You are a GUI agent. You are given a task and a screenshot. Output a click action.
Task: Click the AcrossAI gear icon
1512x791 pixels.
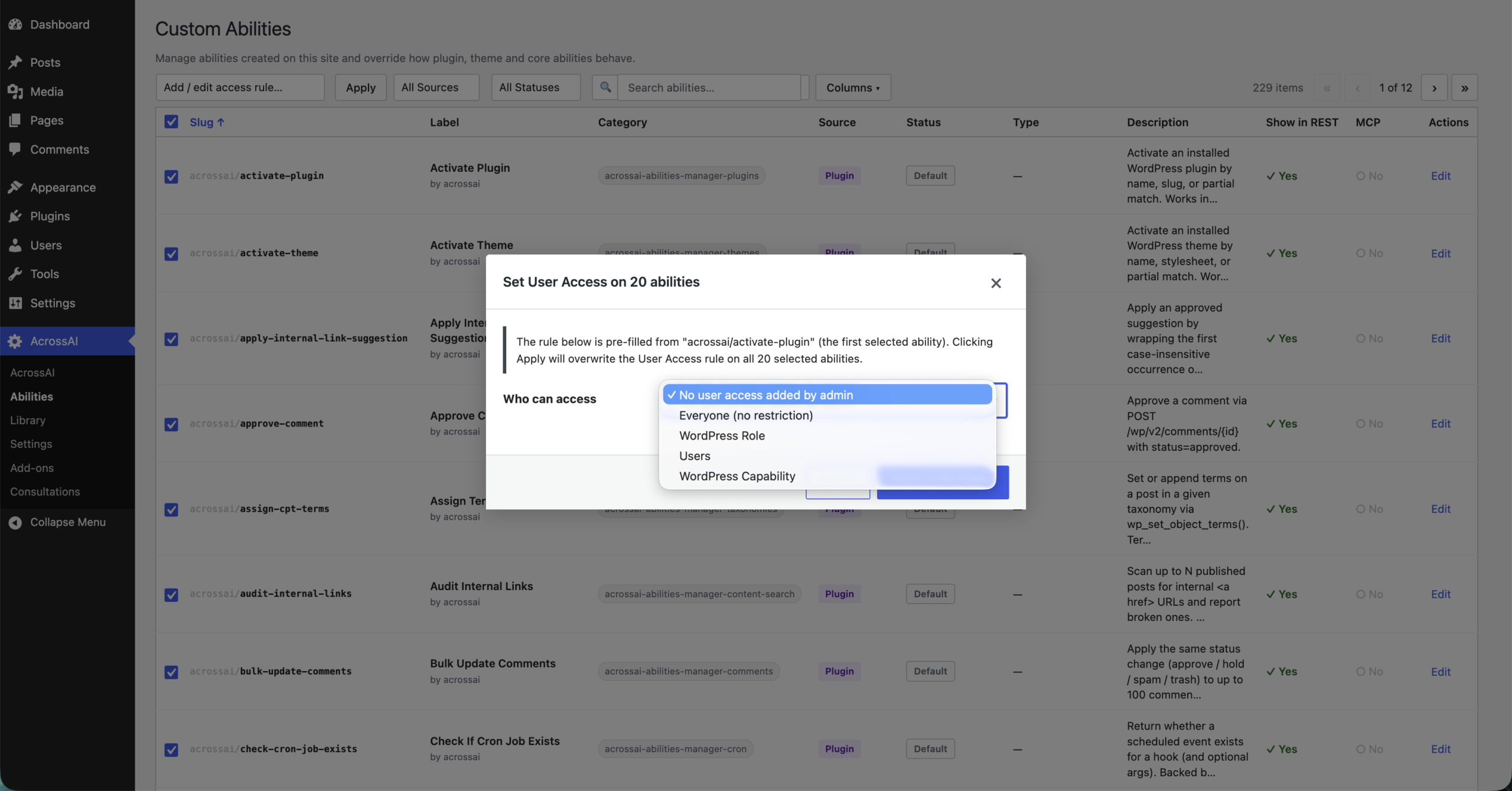point(15,341)
